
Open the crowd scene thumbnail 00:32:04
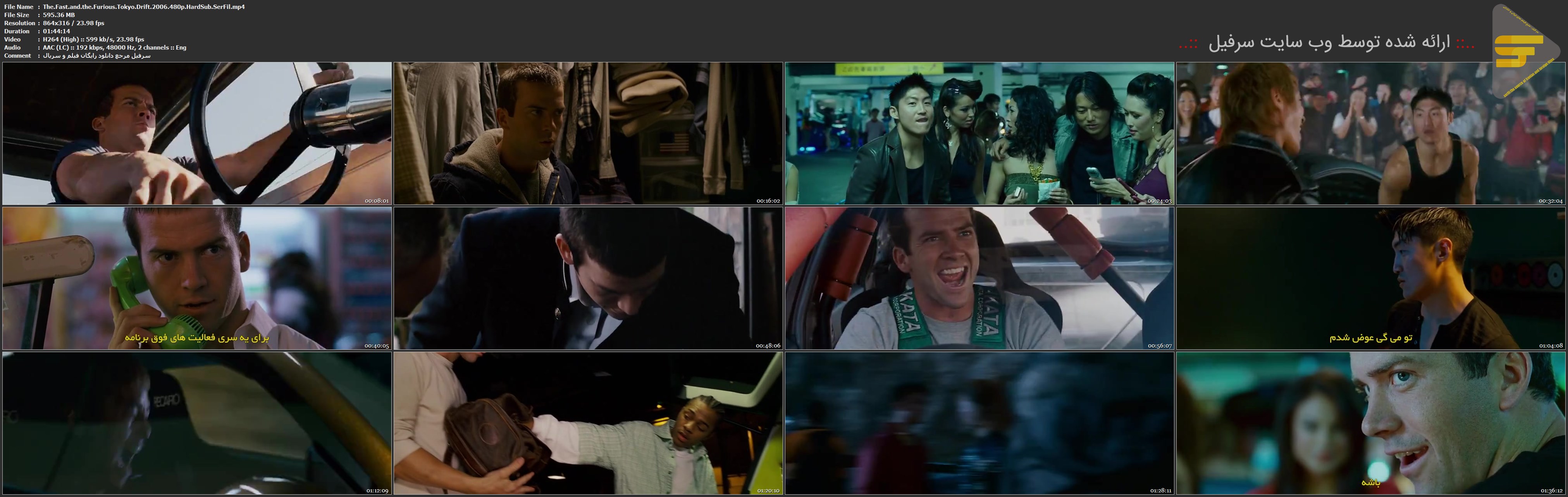tap(1371, 133)
